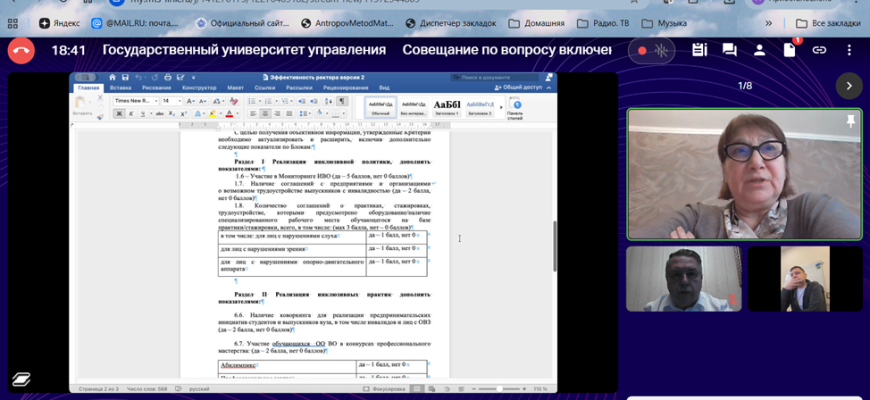Switch to the Вставка ribbon tab
Viewport: 870px width, 400px height.
click(x=120, y=88)
